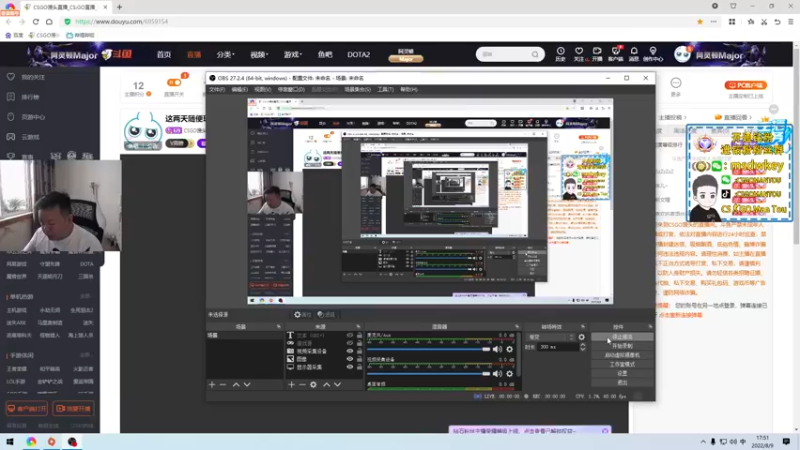Click OBS 退出 exit button
Screen dimensions: 800x450
622,382
